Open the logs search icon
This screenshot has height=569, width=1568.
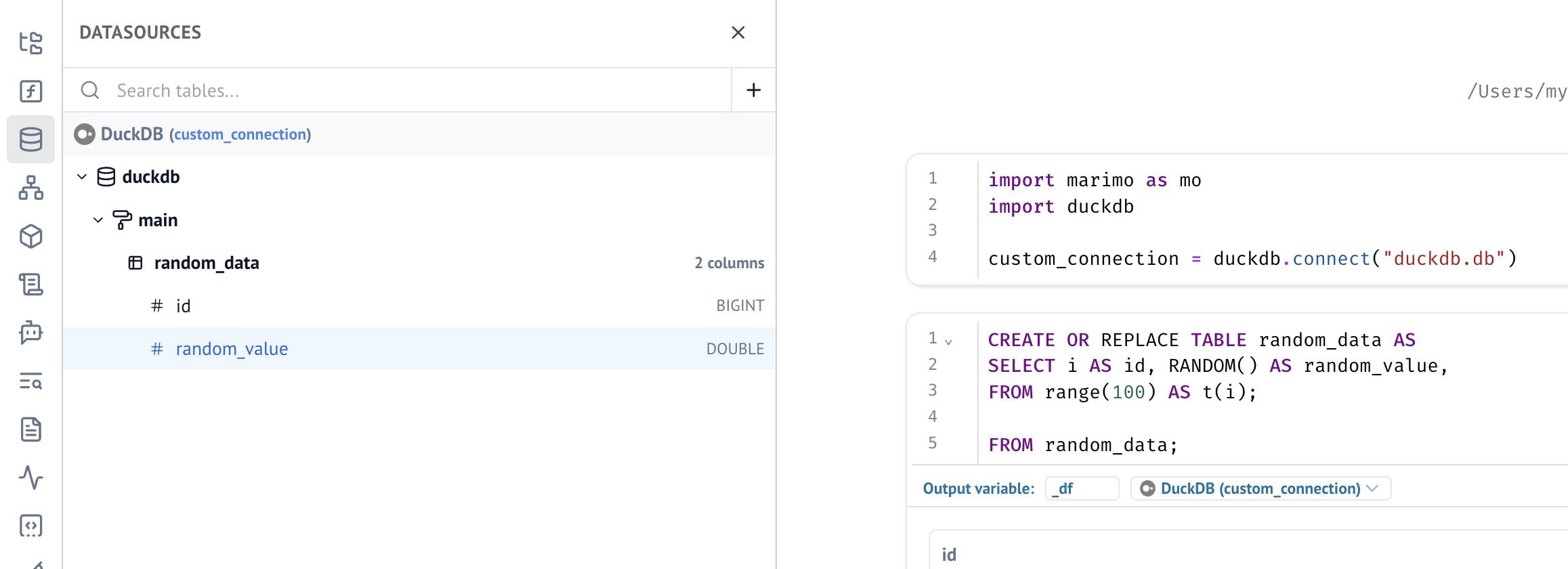30,381
